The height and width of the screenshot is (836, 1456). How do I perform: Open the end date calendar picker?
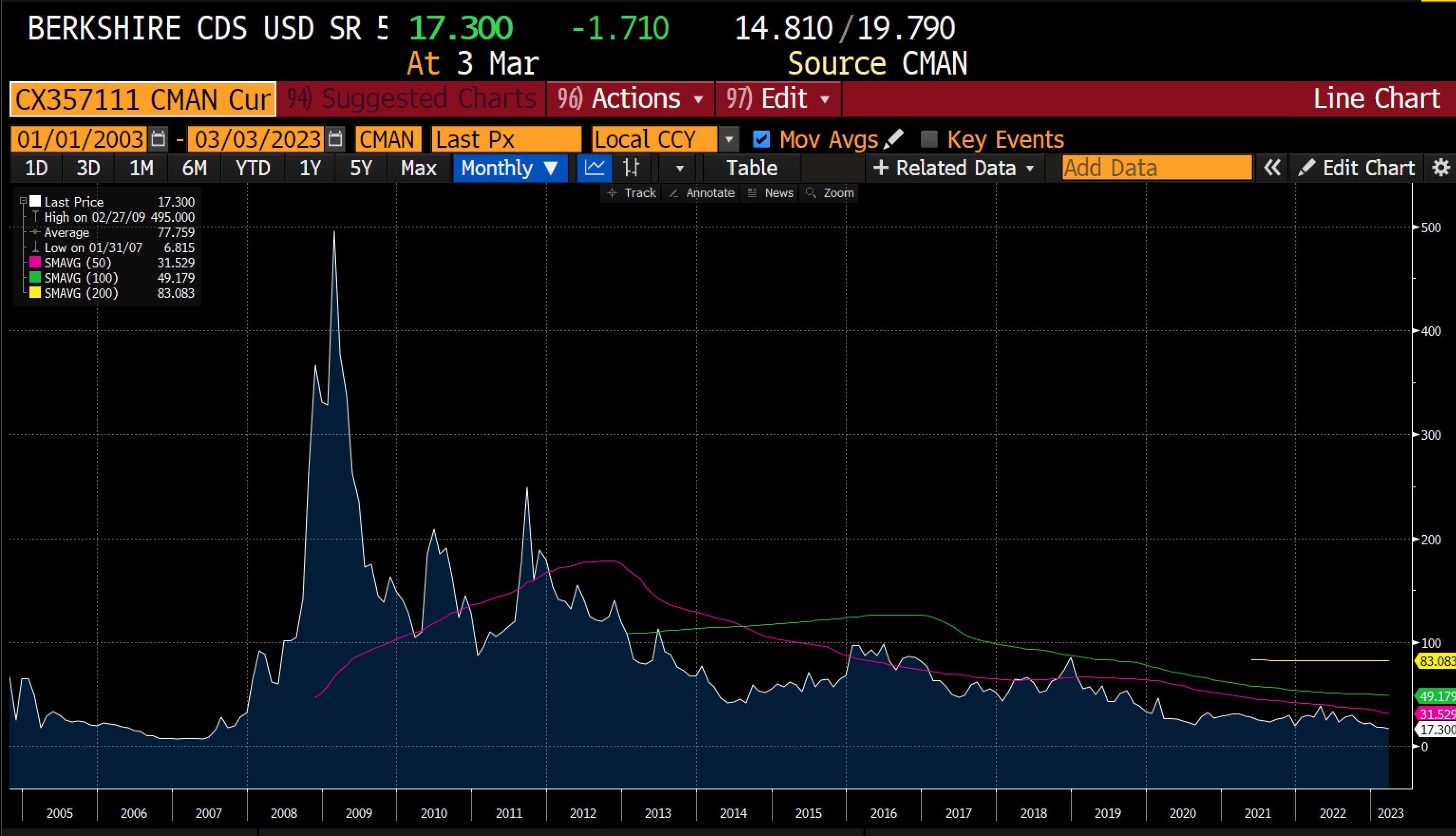coord(335,140)
